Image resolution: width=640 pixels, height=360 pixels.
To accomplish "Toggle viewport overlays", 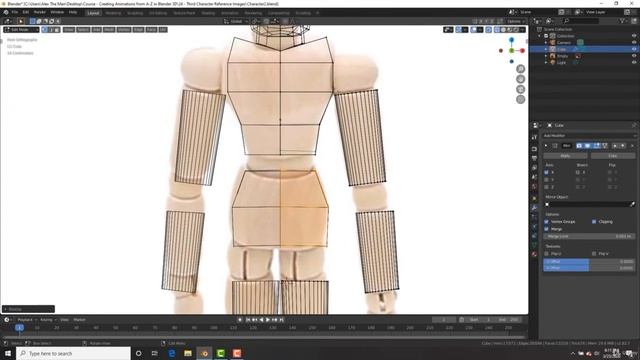I will pos(474,30).
